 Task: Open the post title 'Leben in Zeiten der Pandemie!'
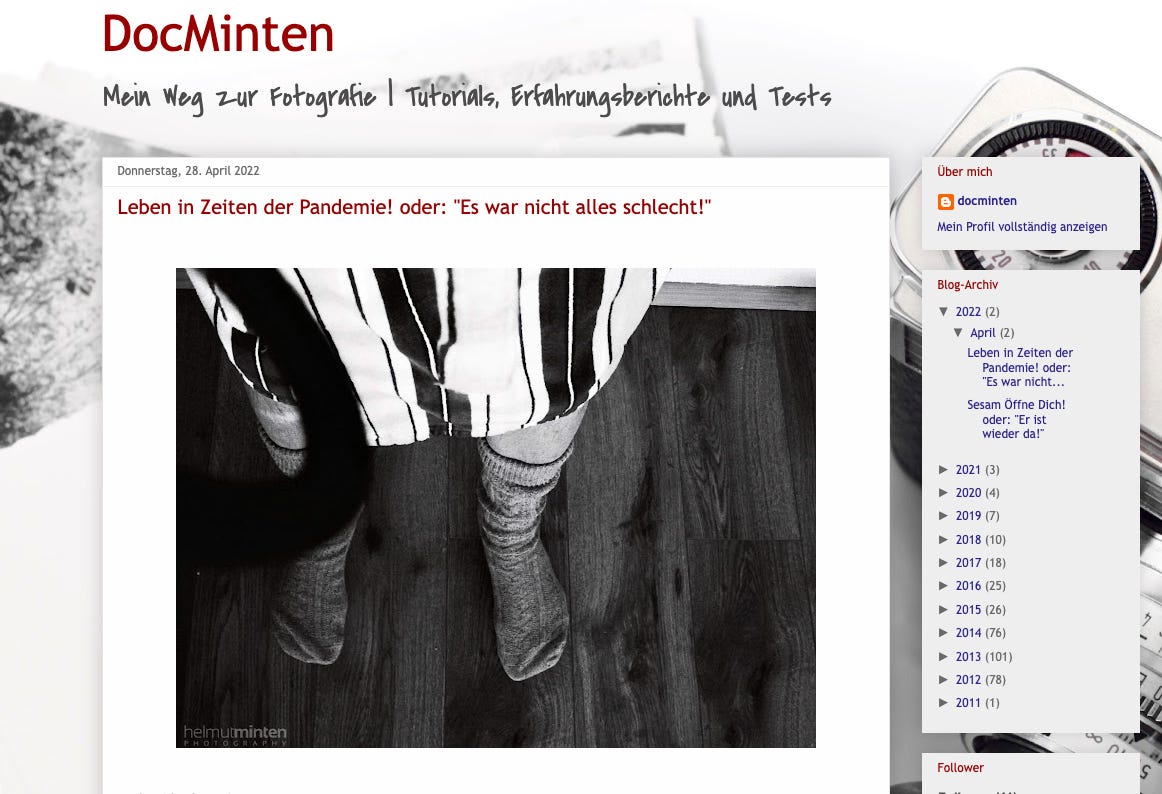(414, 207)
